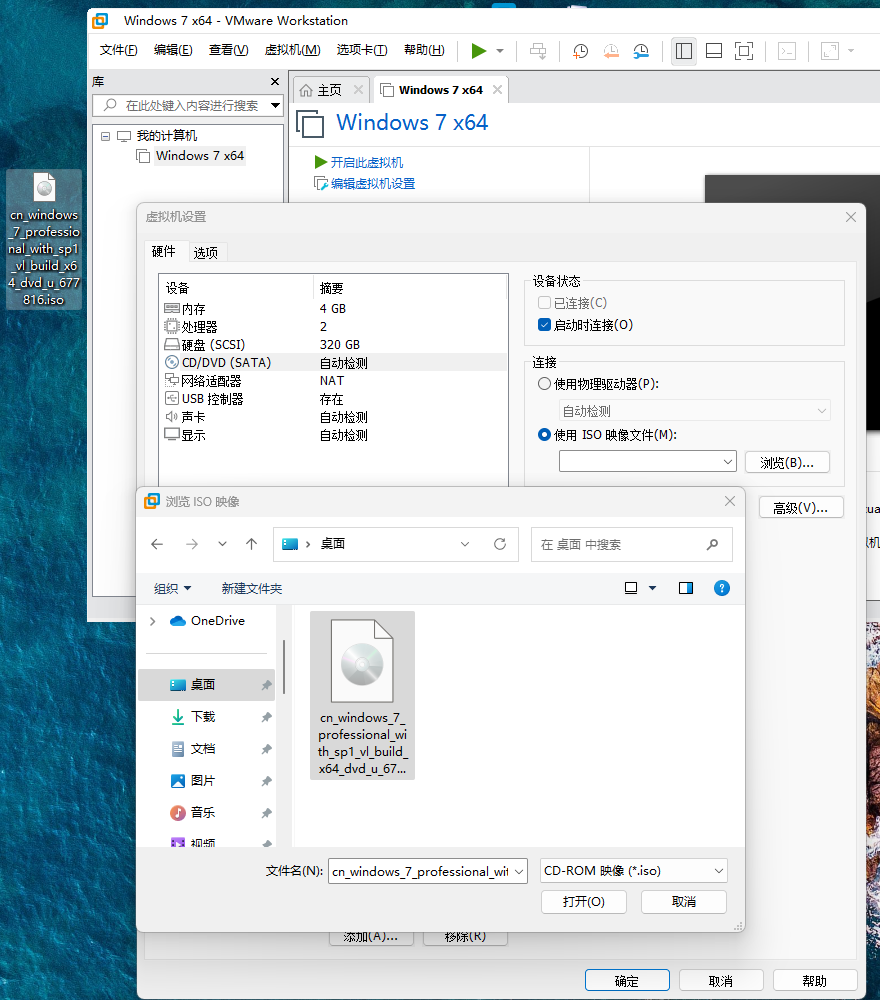Click 新建文件夹 in the browse dialog

coord(252,588)
